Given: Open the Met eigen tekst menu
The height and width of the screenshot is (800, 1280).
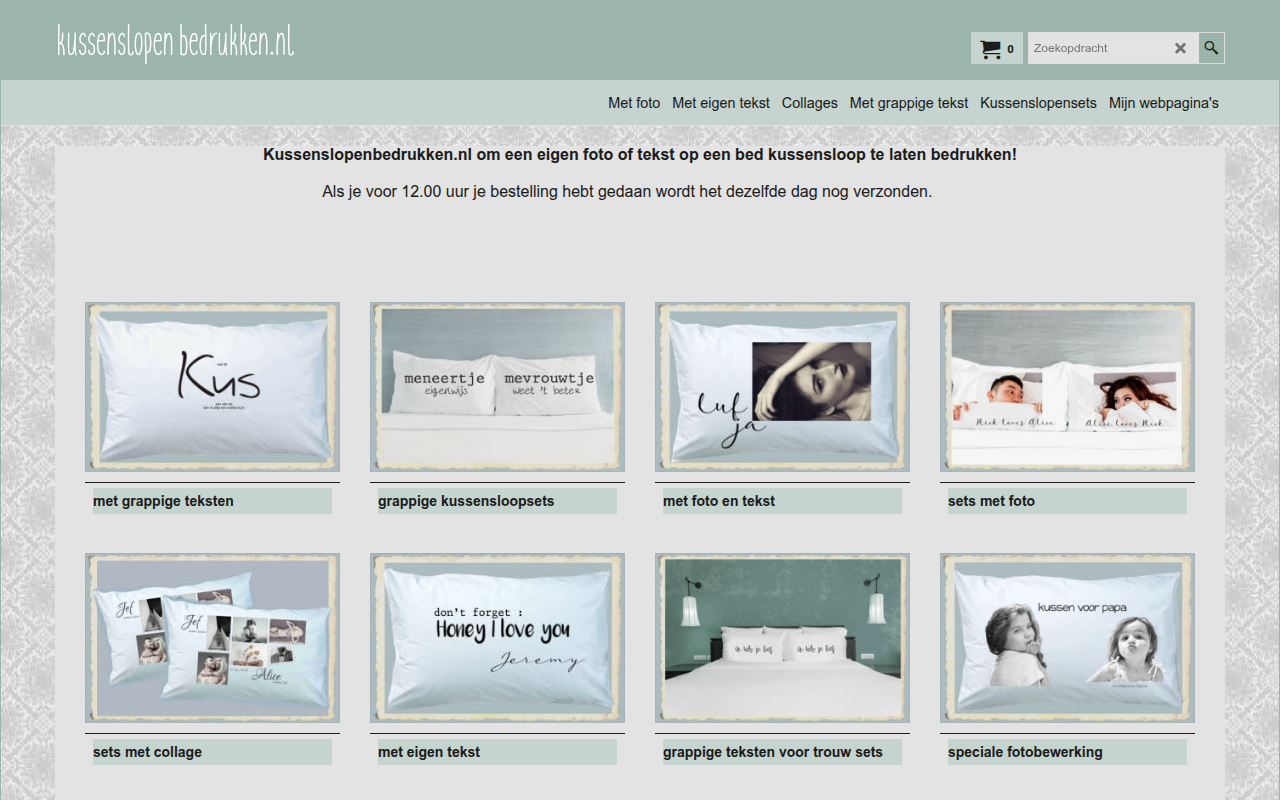Looking at the screenshot, I should [x=721, y=103].
